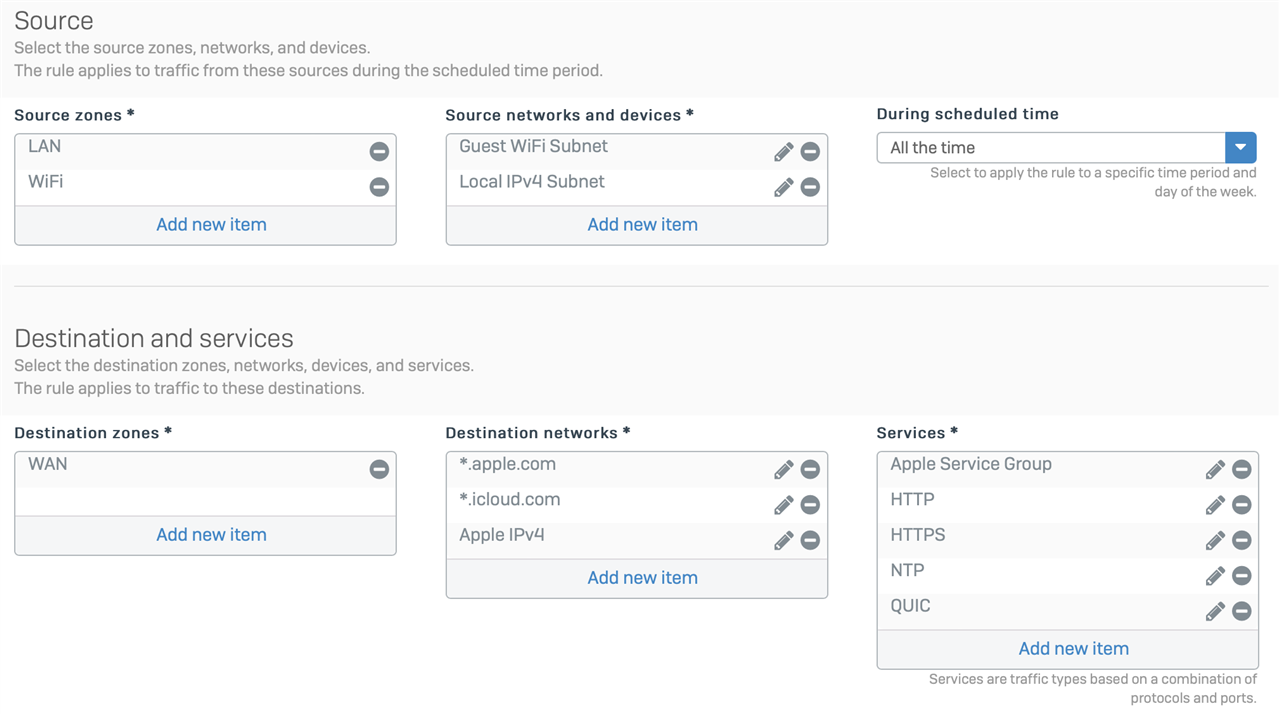The width and height of the screenshot is (1280, 714).
Task: Add new item to Source networks and devices
Action: click(x=642, y=224)
